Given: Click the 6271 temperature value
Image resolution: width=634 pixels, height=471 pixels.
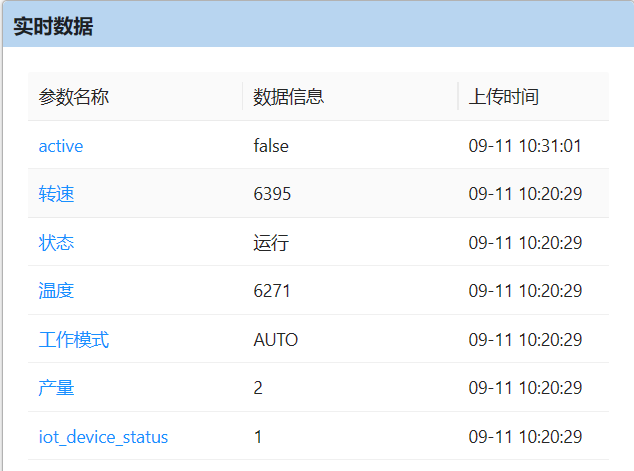Looking at the screenshot, I should [x=272, y=291].
